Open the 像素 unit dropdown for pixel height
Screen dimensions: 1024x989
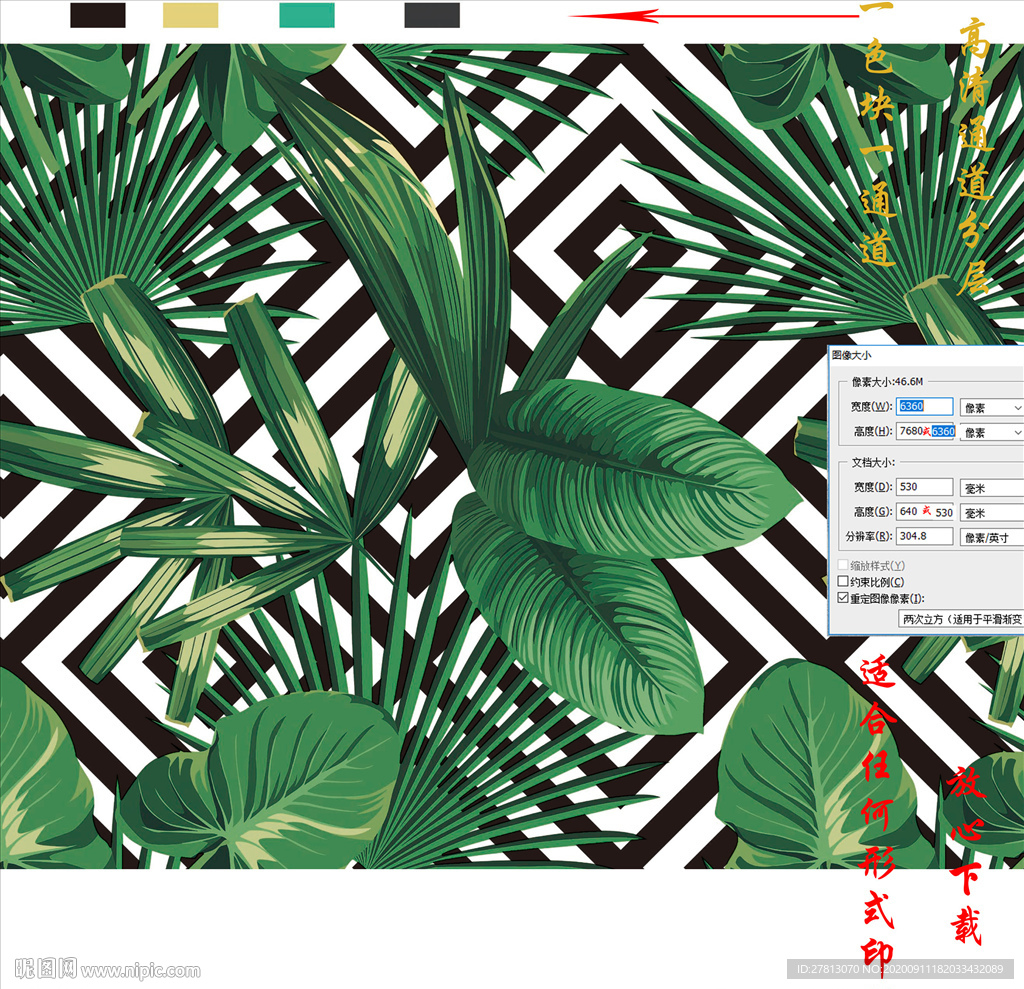tap(991, 432)
